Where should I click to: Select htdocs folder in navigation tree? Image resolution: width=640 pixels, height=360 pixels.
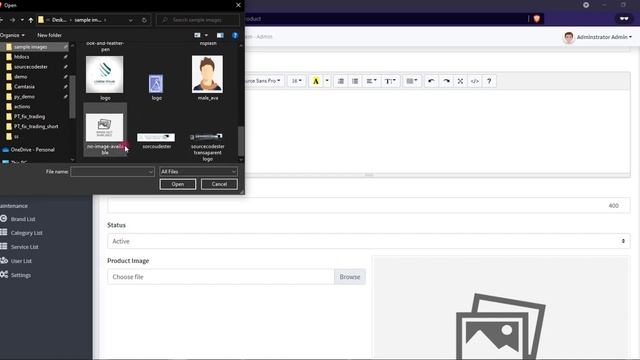[21, 57]
